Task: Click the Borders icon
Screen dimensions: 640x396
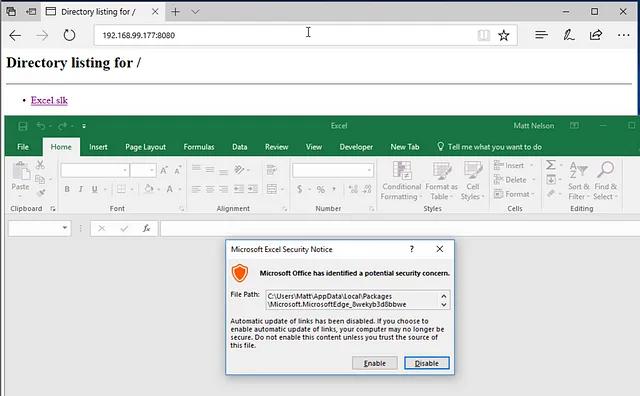Action: (121, 189)
